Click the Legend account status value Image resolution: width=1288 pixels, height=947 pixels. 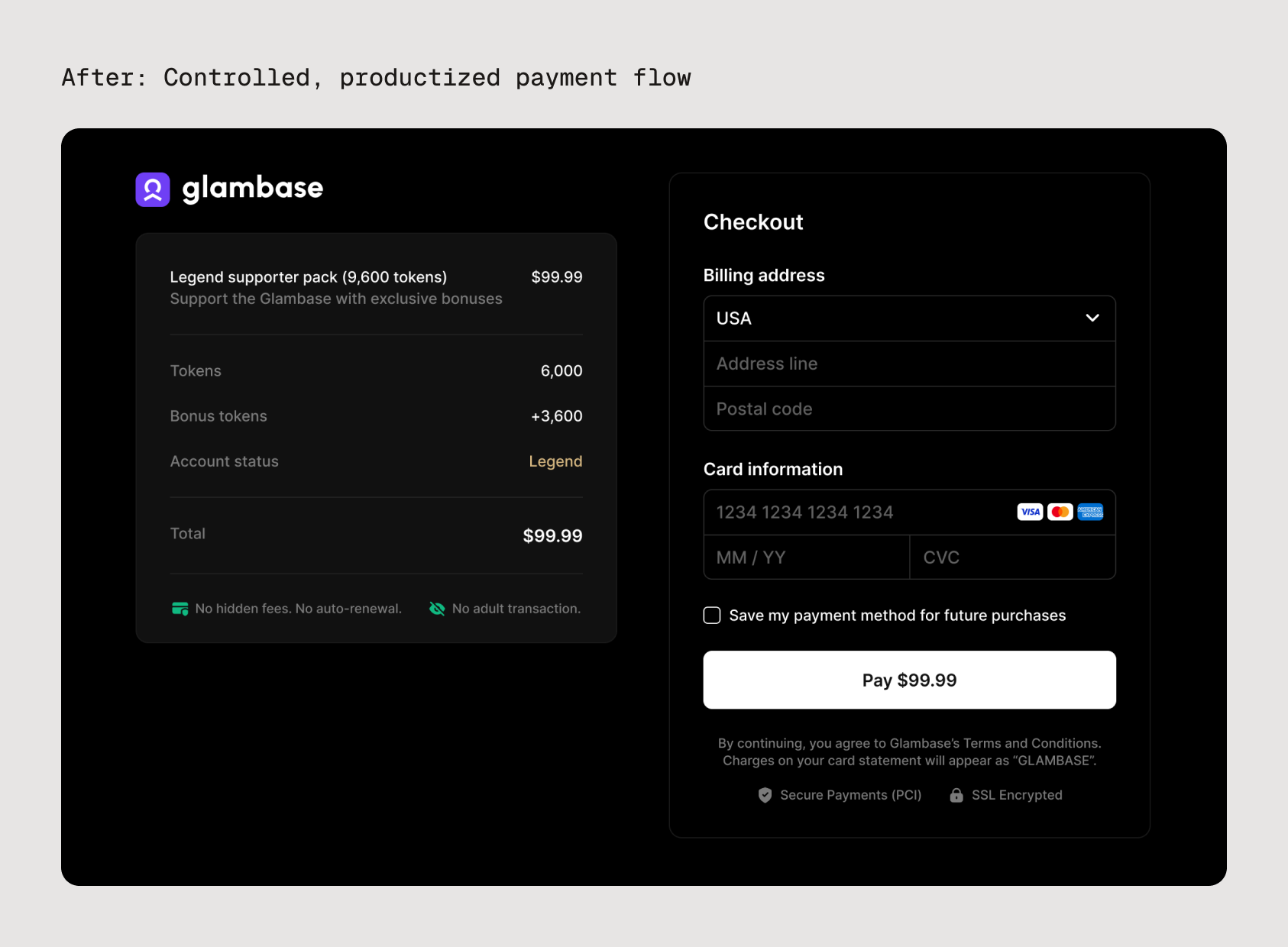pyautogui.click(x=555, y=461)
